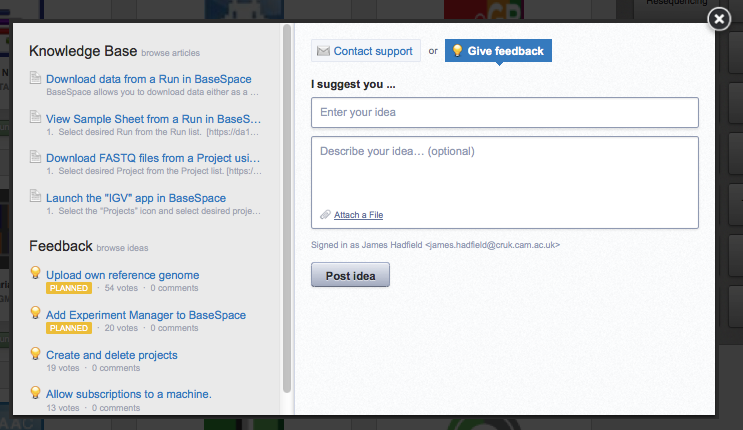
Task: Click document icon beside Download data from Run
Action: [36, 78]
